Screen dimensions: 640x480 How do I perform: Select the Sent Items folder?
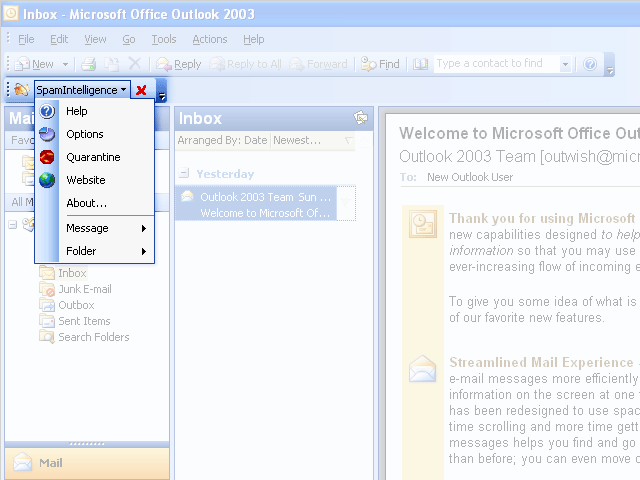point(84,321)
